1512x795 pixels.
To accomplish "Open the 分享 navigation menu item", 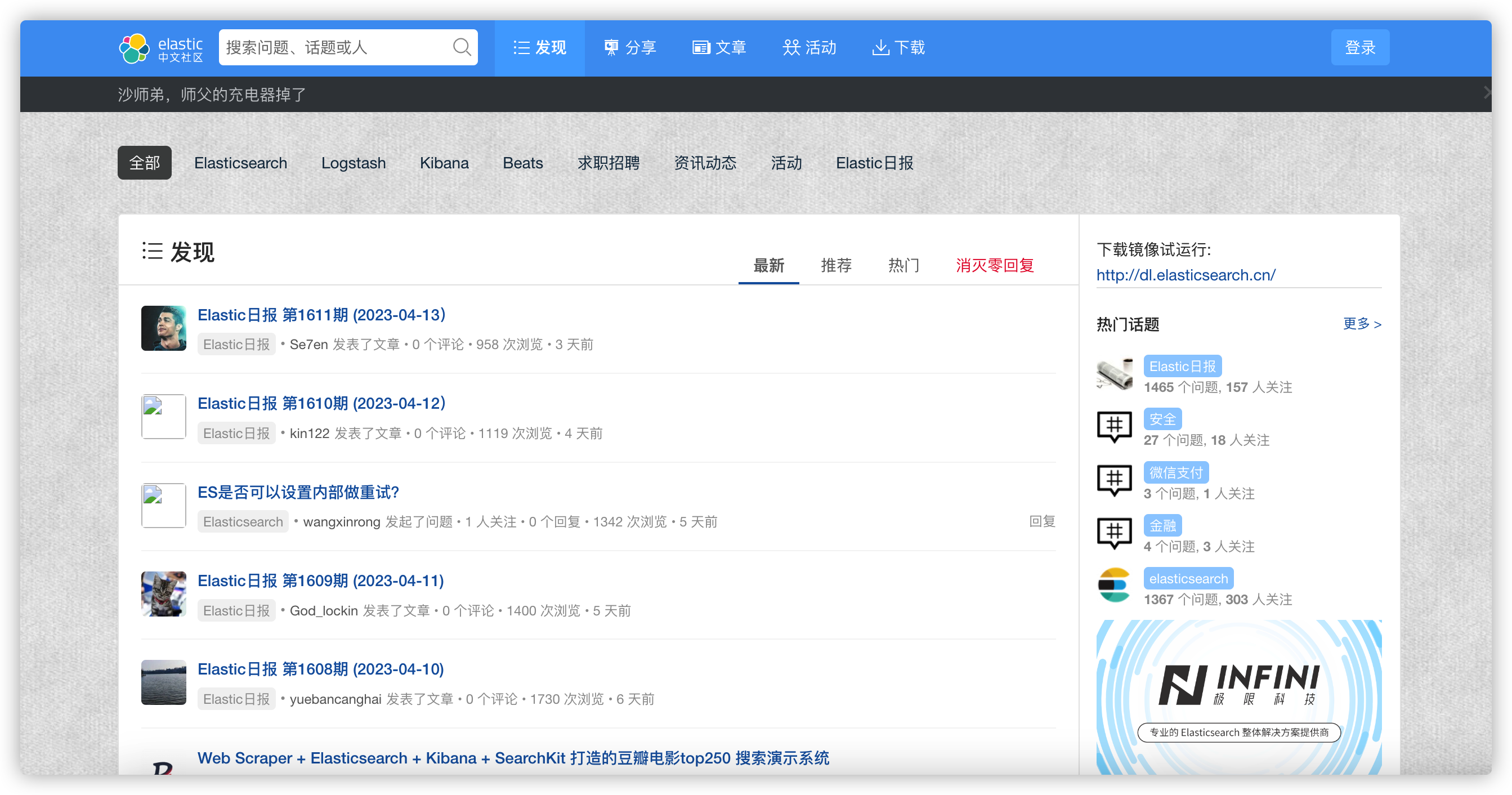I will (630, 47).
